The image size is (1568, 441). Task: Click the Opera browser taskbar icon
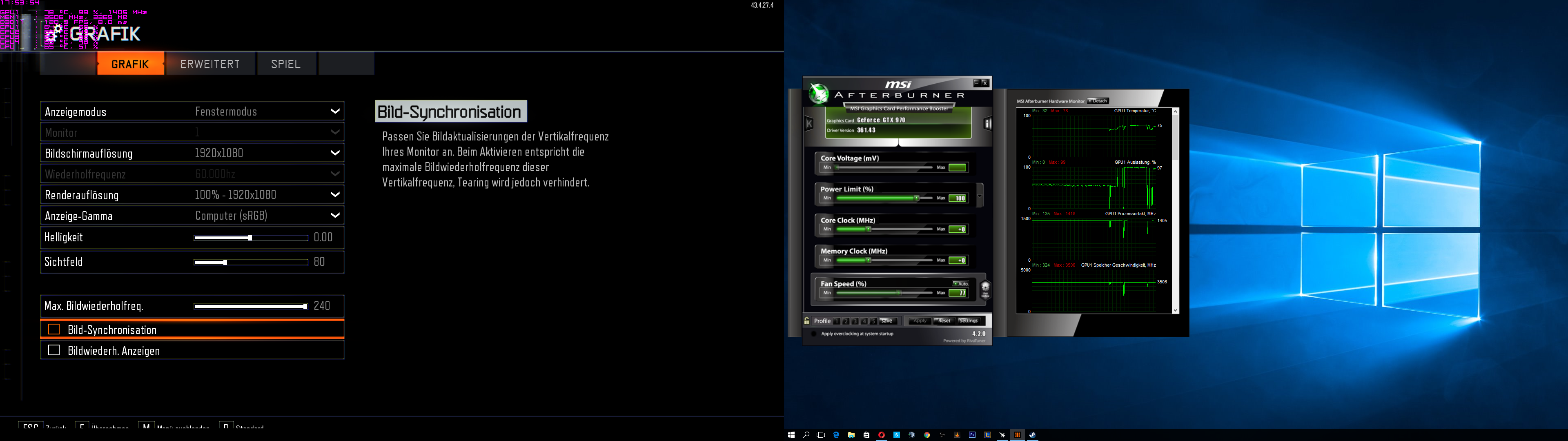coord(882,435)
